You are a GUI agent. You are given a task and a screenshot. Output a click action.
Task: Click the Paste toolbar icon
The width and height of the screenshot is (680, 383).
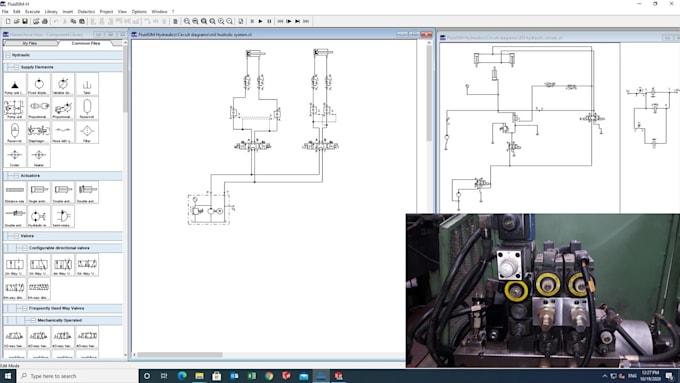click(82, 21)
